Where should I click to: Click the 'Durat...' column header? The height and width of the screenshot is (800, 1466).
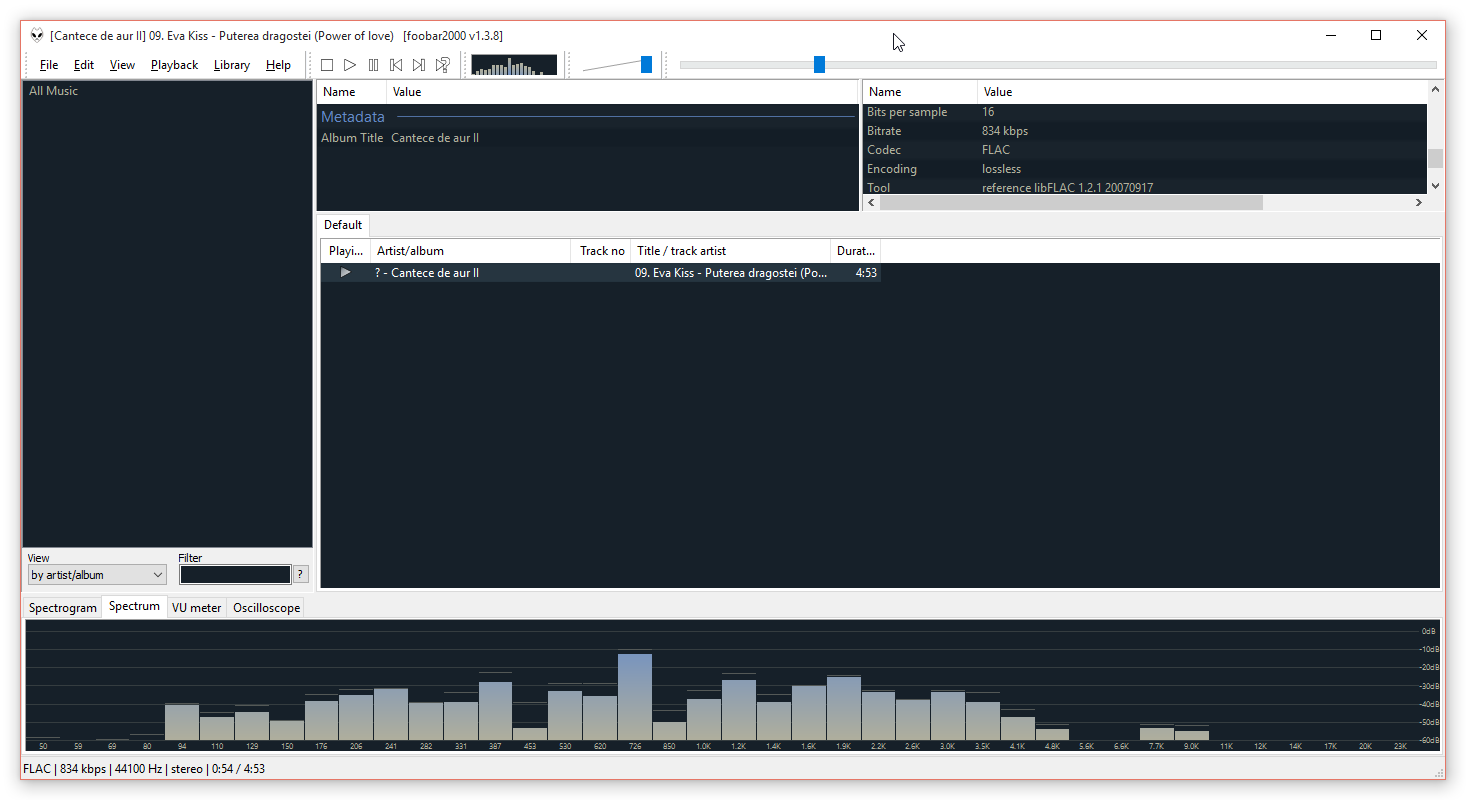point(855,251)
